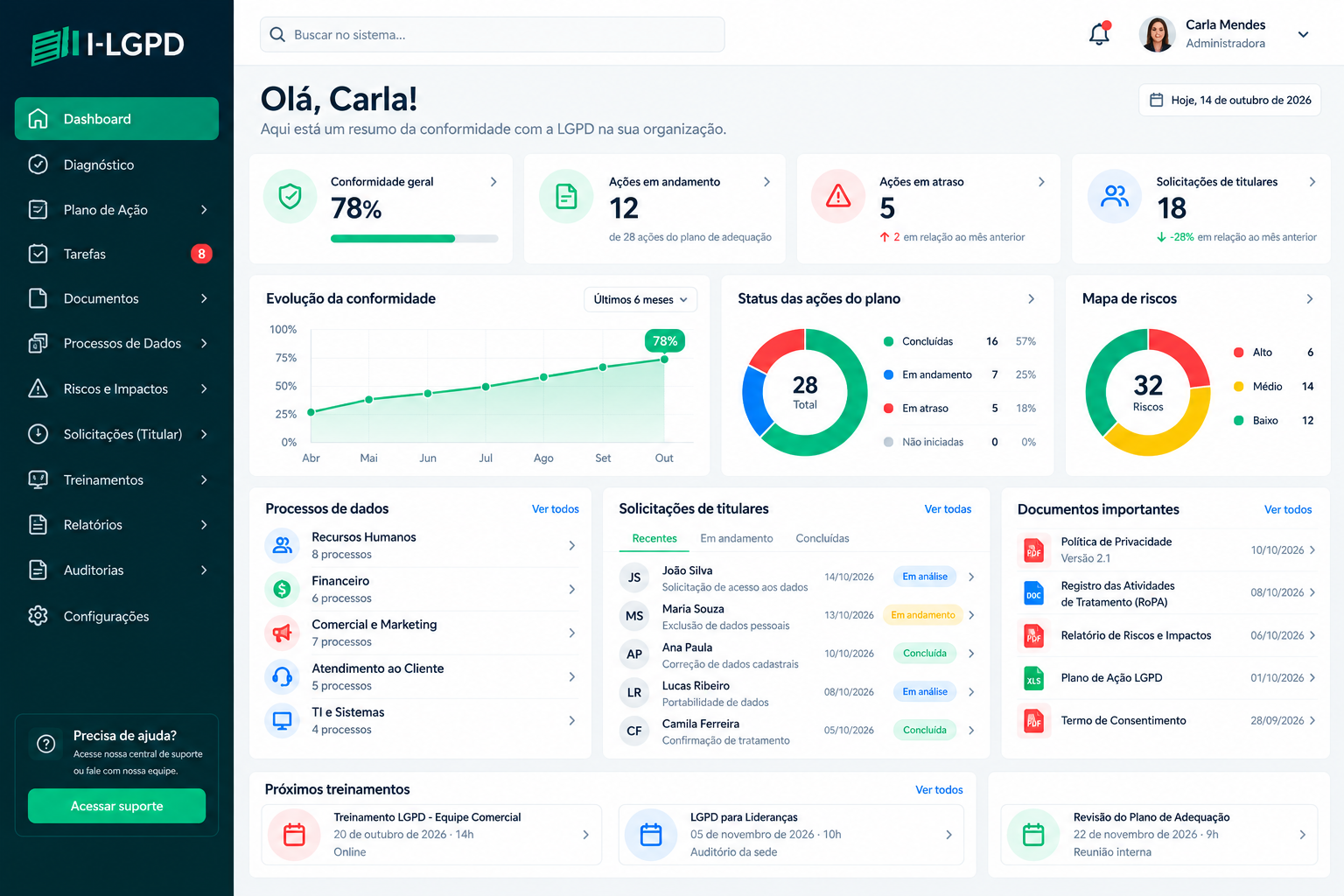This screenshot has width=1344, height=896.
Task: Open the Últimos 6 meses dropdown
Action: click(640, 299)
